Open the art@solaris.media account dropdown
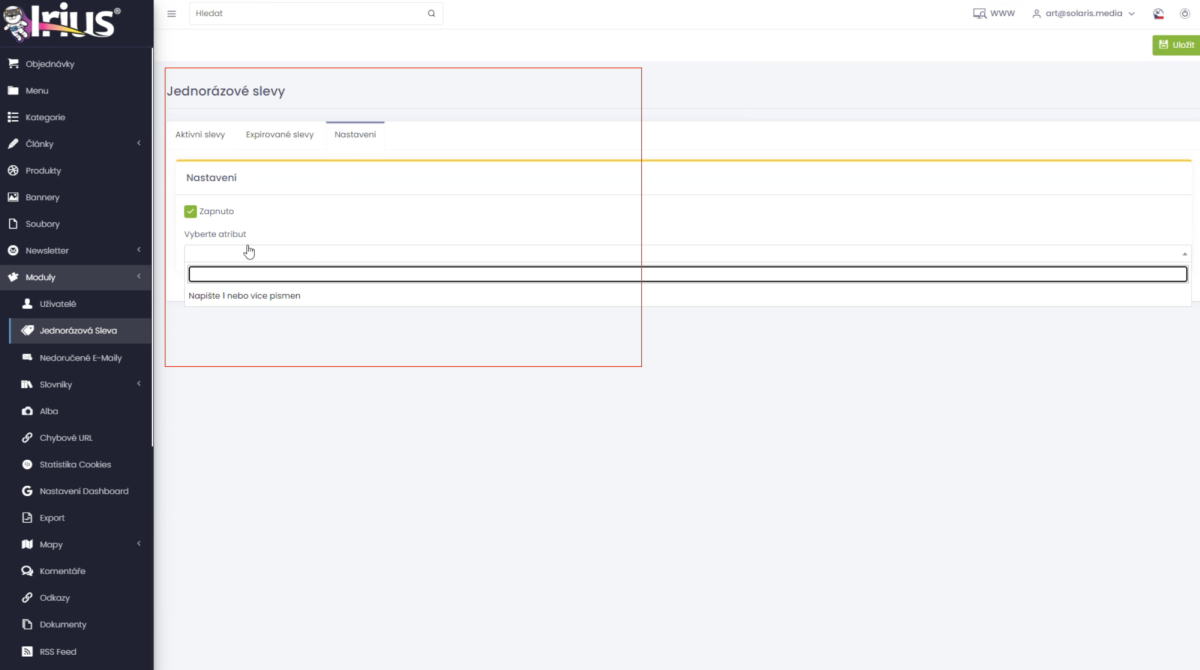 pos(1085,14)
